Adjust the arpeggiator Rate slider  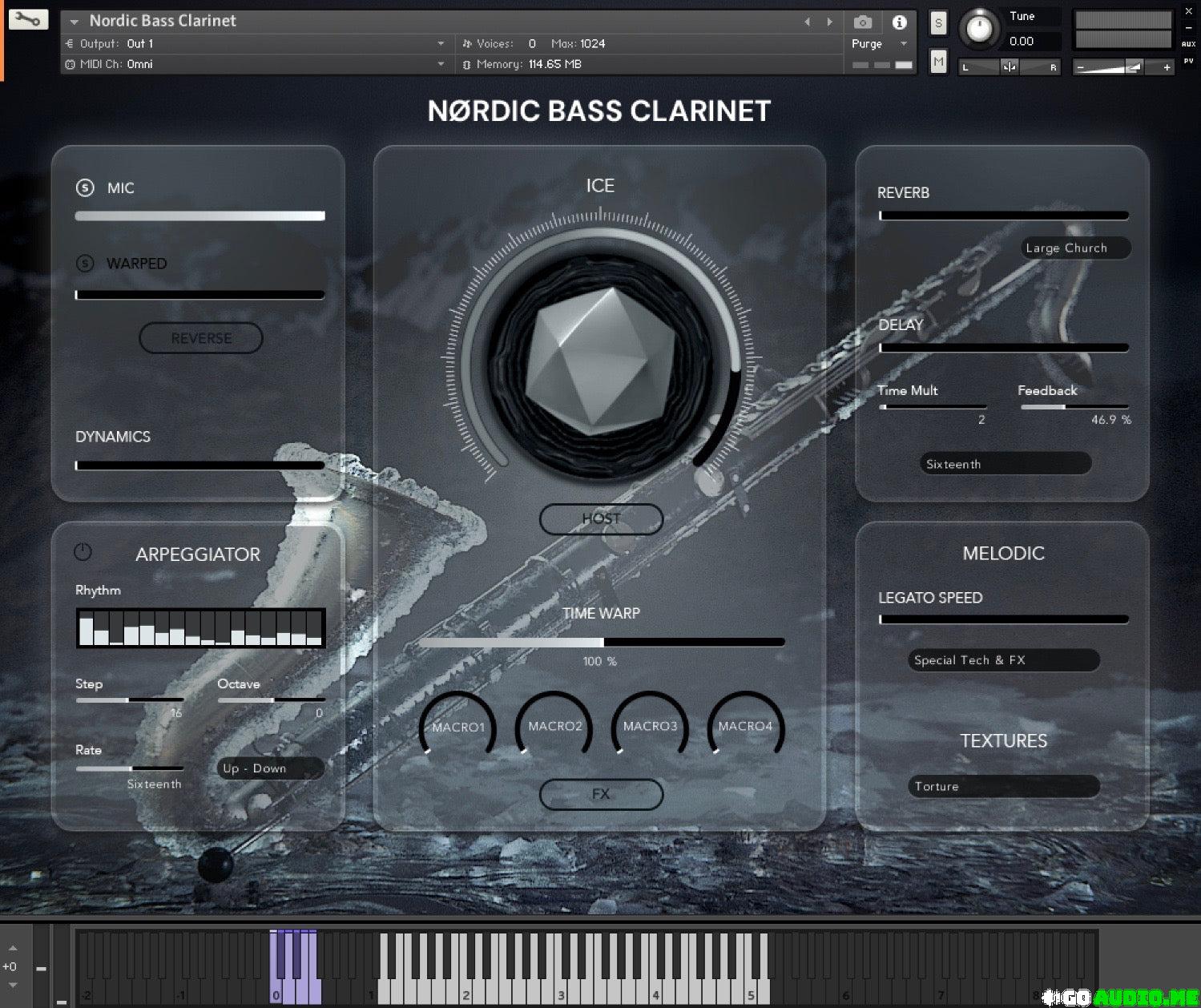130,768
